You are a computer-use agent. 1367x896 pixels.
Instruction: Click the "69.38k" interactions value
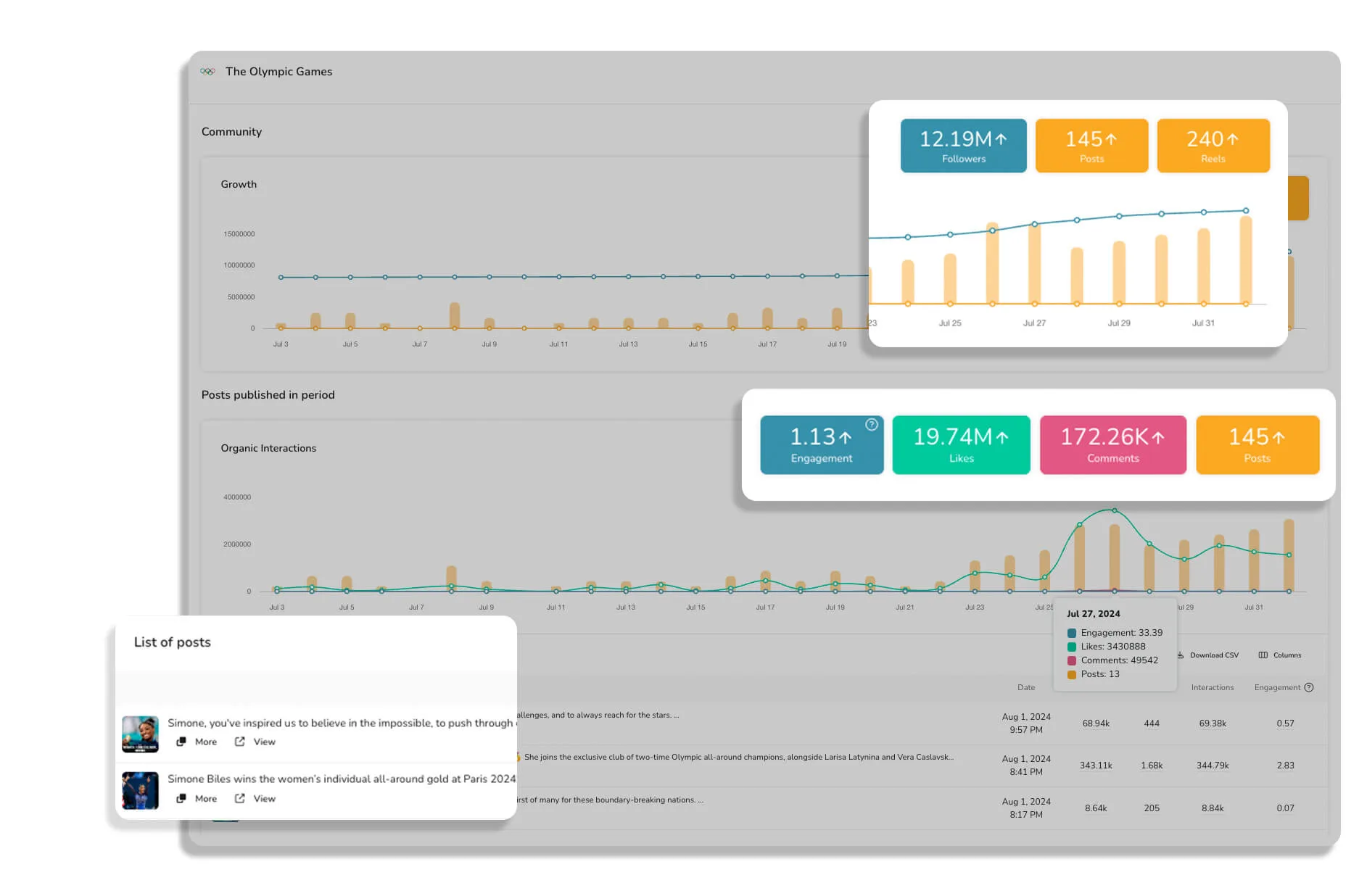[x=1213, y=723]
